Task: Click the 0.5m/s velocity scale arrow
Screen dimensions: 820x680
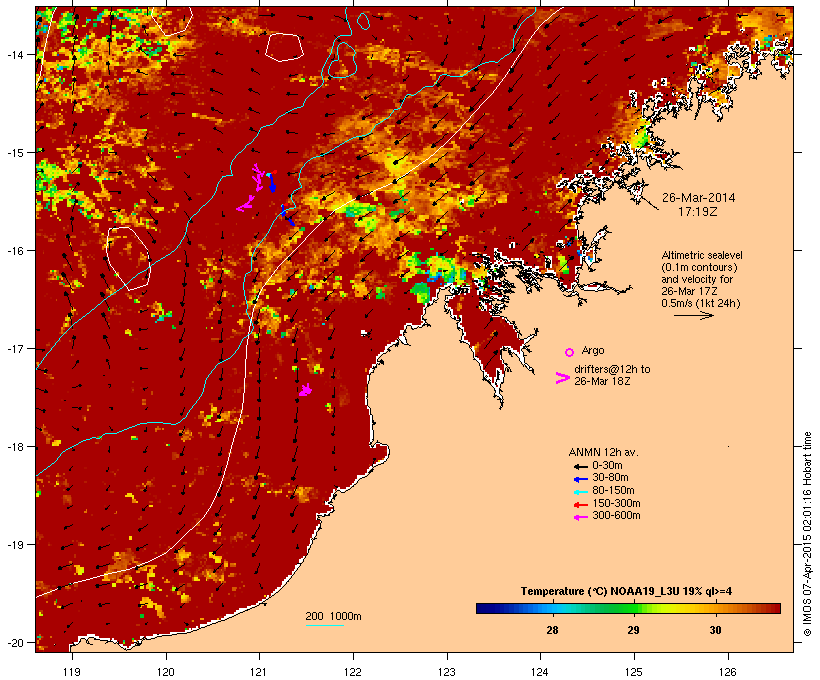Action: point(693,315)
